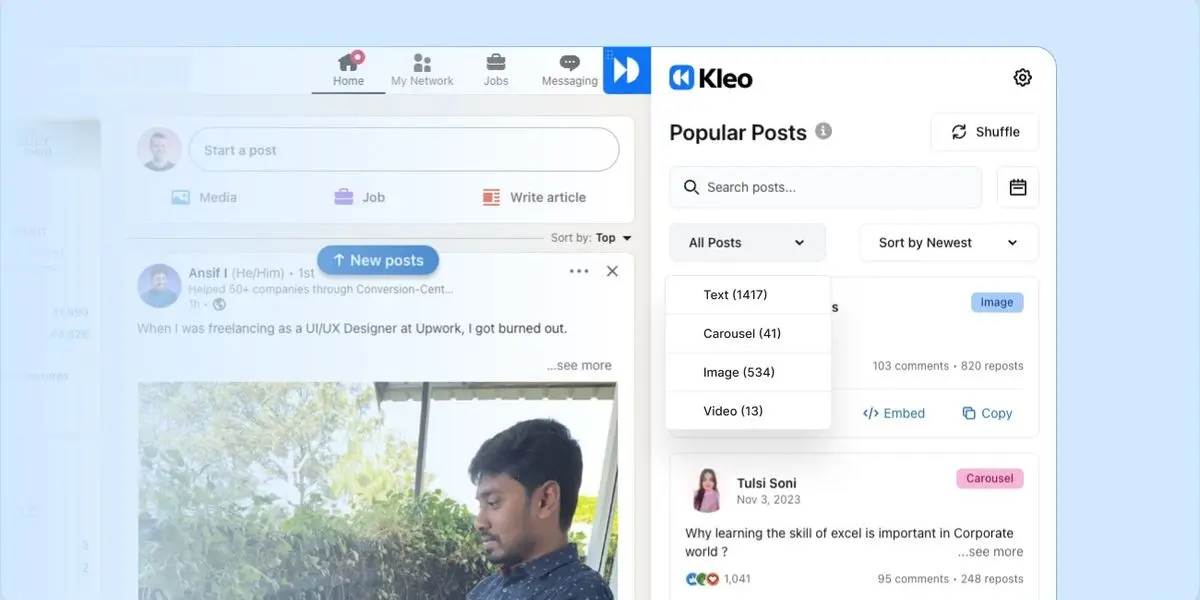Image resolution: width=1200 pixels, height=600 pixels.
Task: Go to LinkedIn Home tab
Action: click(x=348, y=70)
